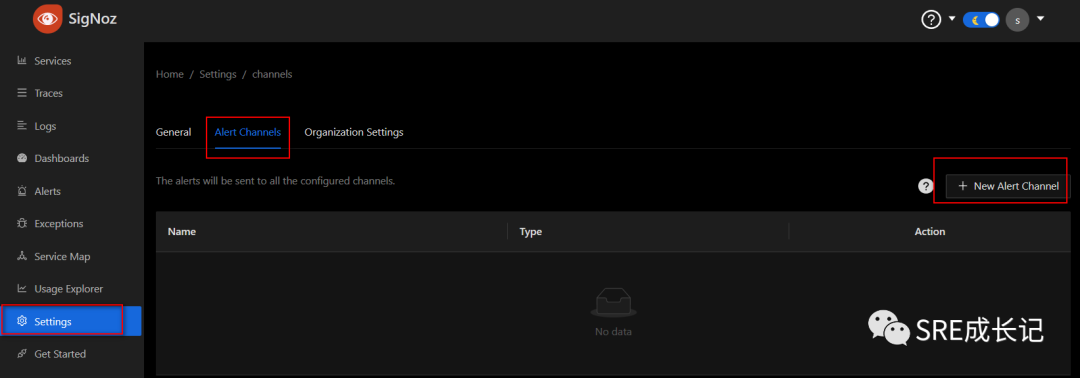The height and width of the screenshot is (378, 1080).
Task: Click the Exceptions bug icon
Action: point(21,223)
